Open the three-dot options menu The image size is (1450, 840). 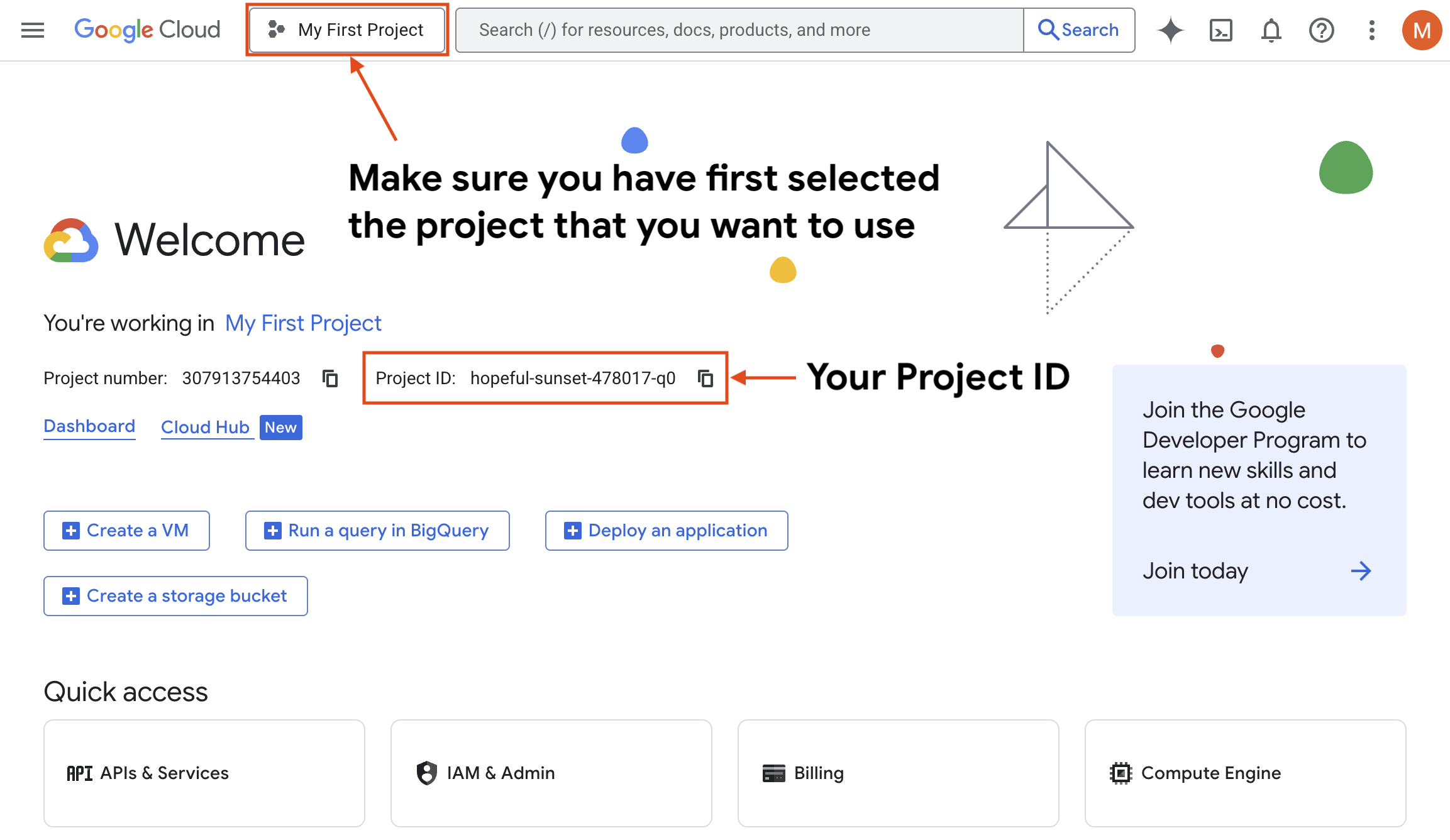tap(1371, 30)
